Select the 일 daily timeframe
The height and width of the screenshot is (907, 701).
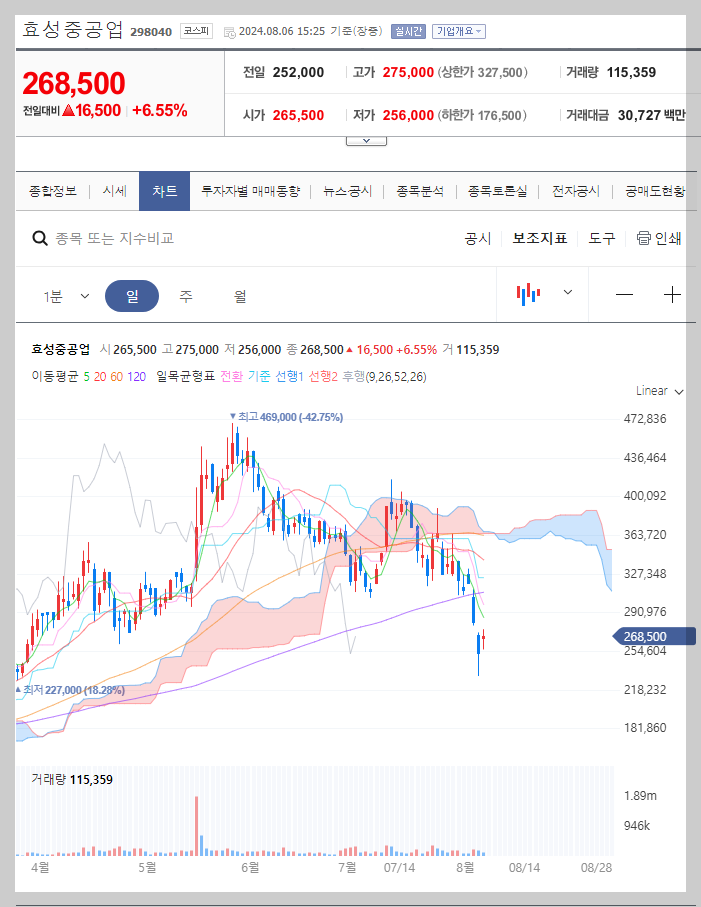point(132,295)
